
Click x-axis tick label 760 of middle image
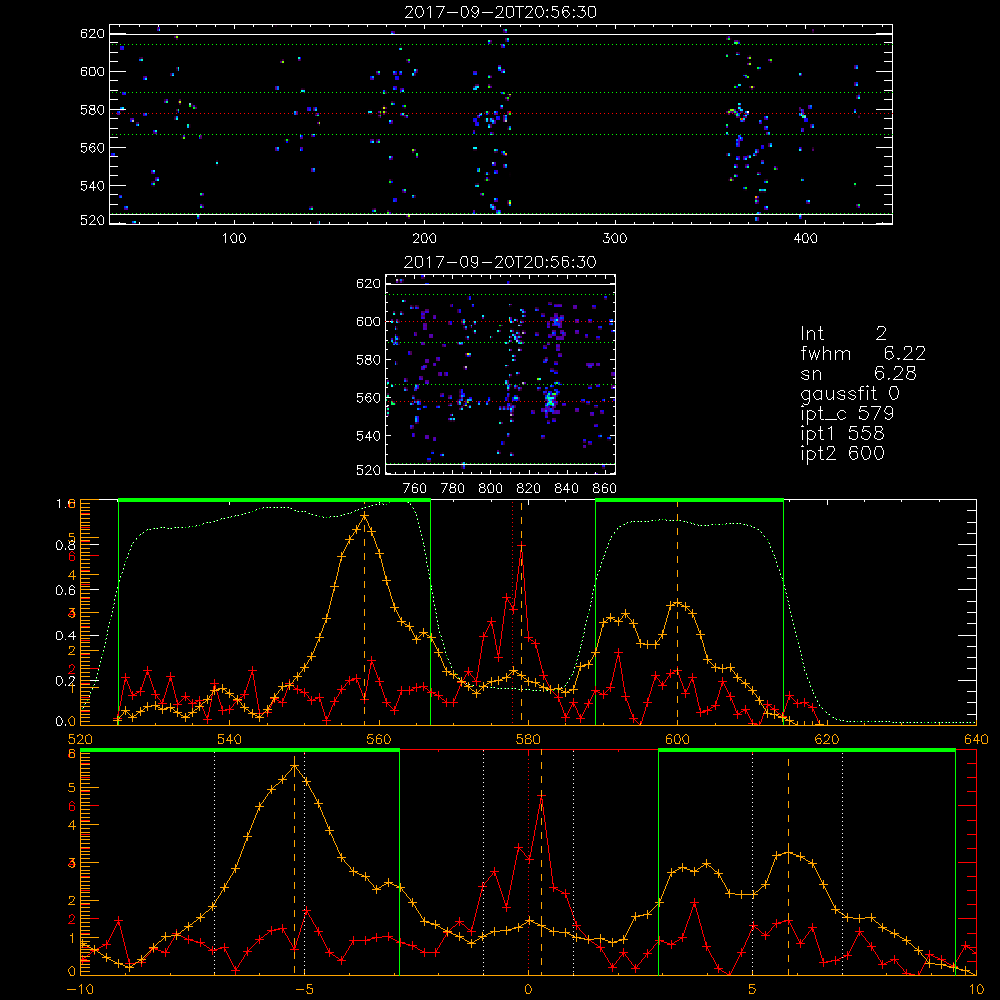tap(415, 489)
